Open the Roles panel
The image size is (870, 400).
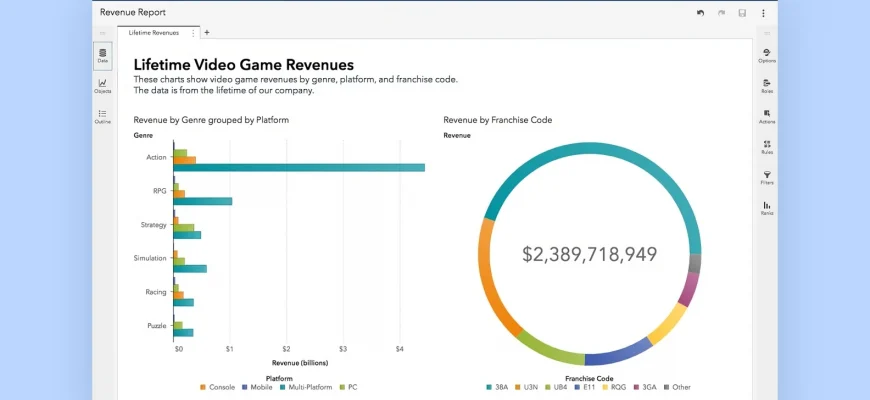point(766,86)
